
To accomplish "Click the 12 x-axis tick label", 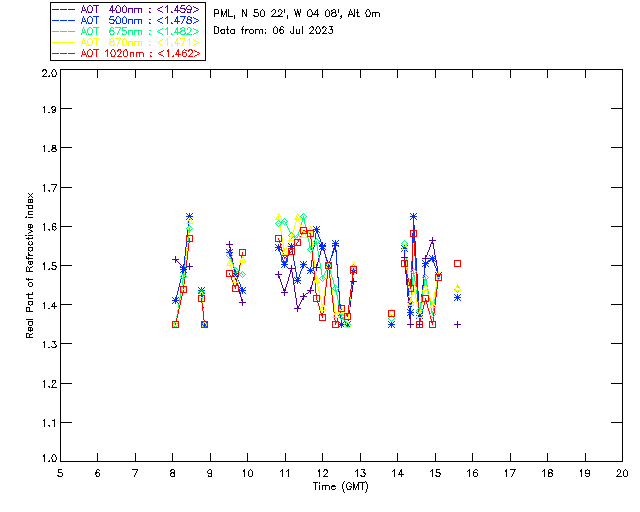I will tap(322, 473).
